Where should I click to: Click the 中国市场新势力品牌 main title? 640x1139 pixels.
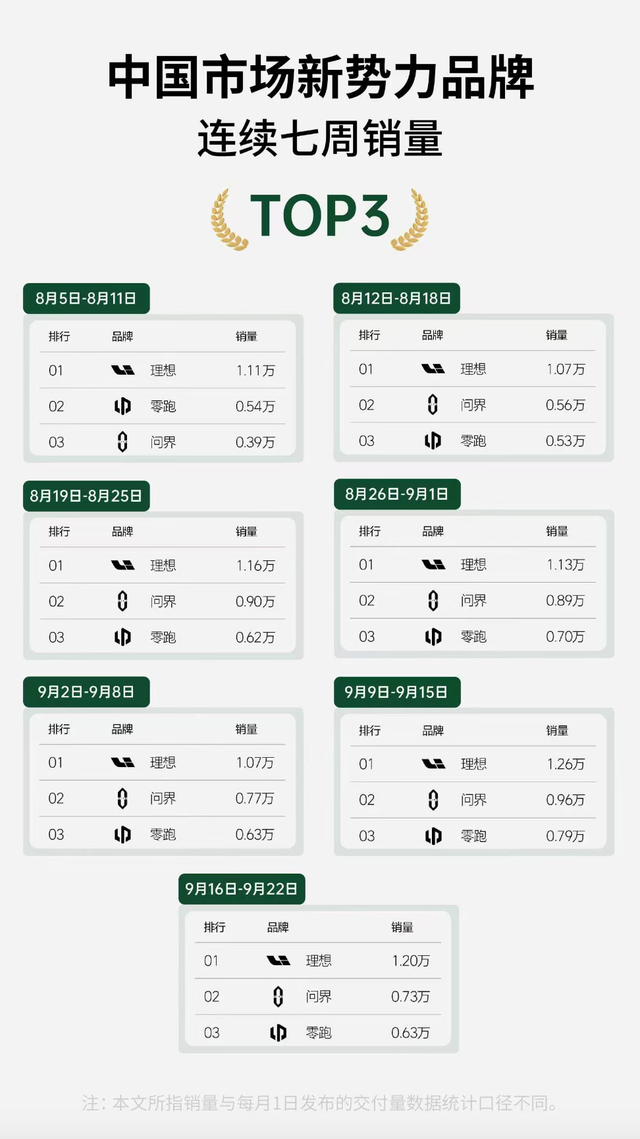320,76
